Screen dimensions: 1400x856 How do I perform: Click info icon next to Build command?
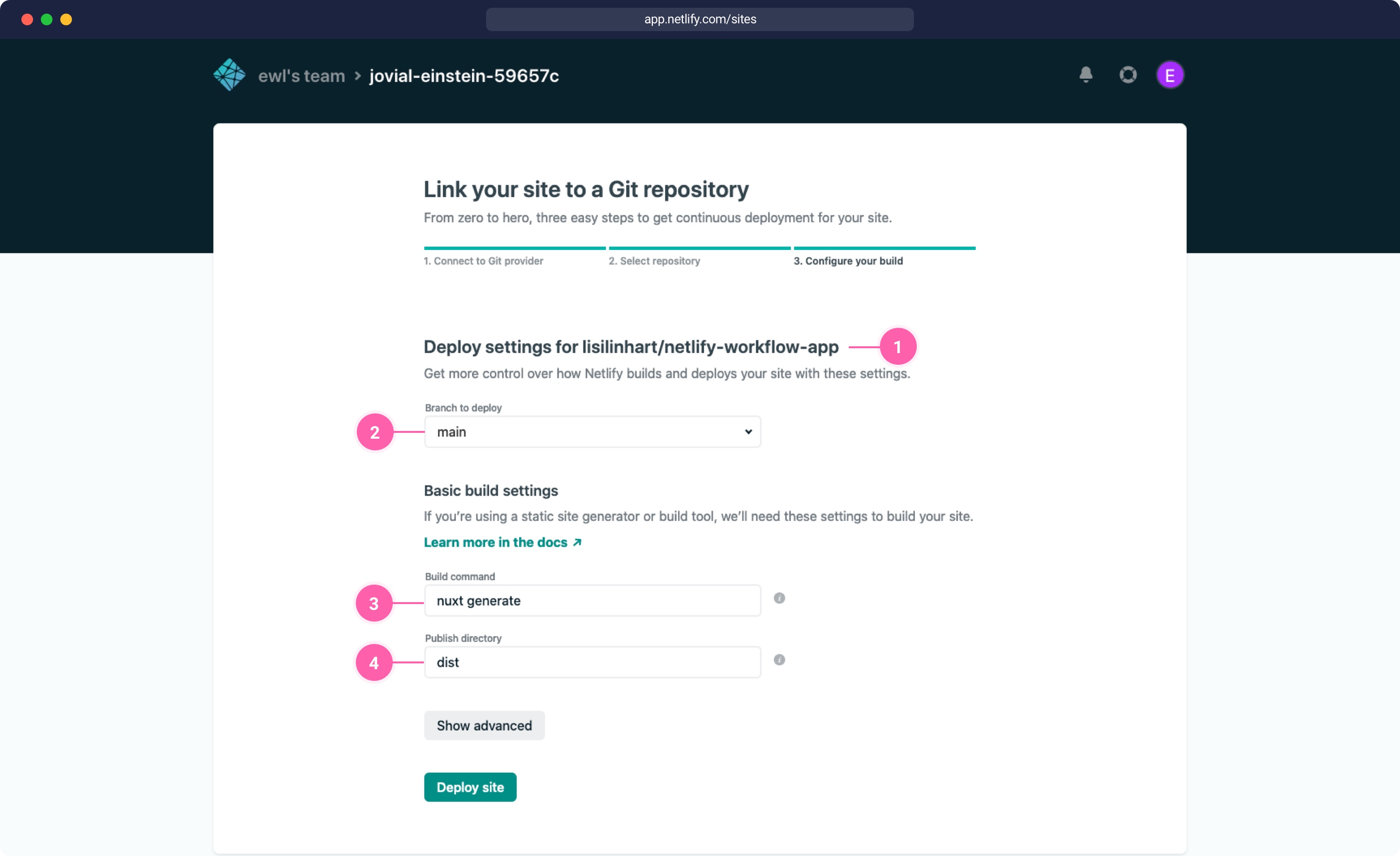point(779,598)
